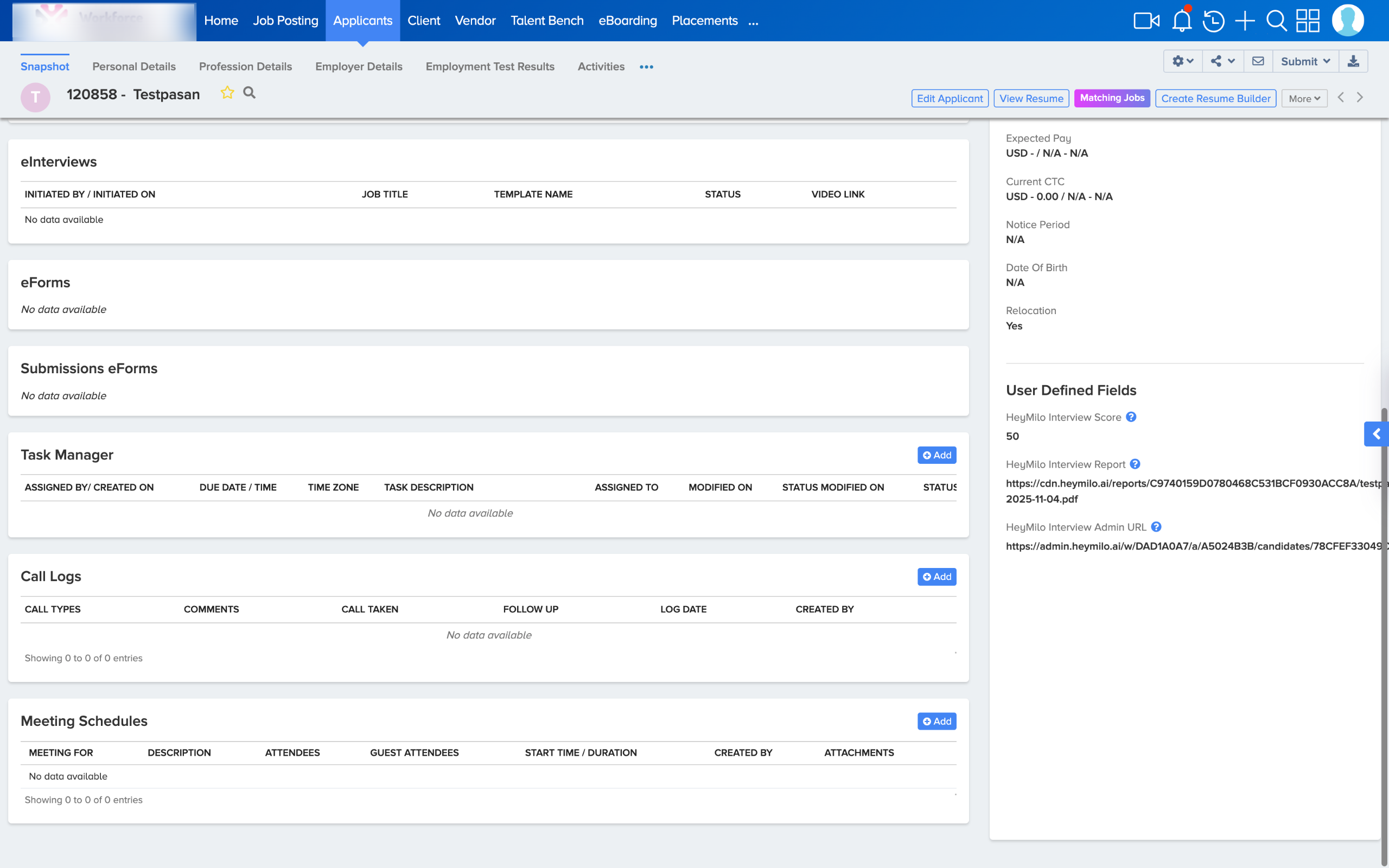Screen dimensions: 1389x868
Task: Click the download icon beside Submit
Action: click(x=1353, y=61)
